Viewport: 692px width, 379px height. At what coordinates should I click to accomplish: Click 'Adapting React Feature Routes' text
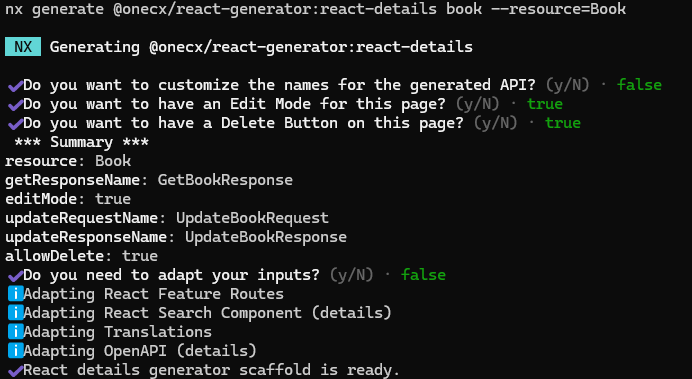click(154, 294)
